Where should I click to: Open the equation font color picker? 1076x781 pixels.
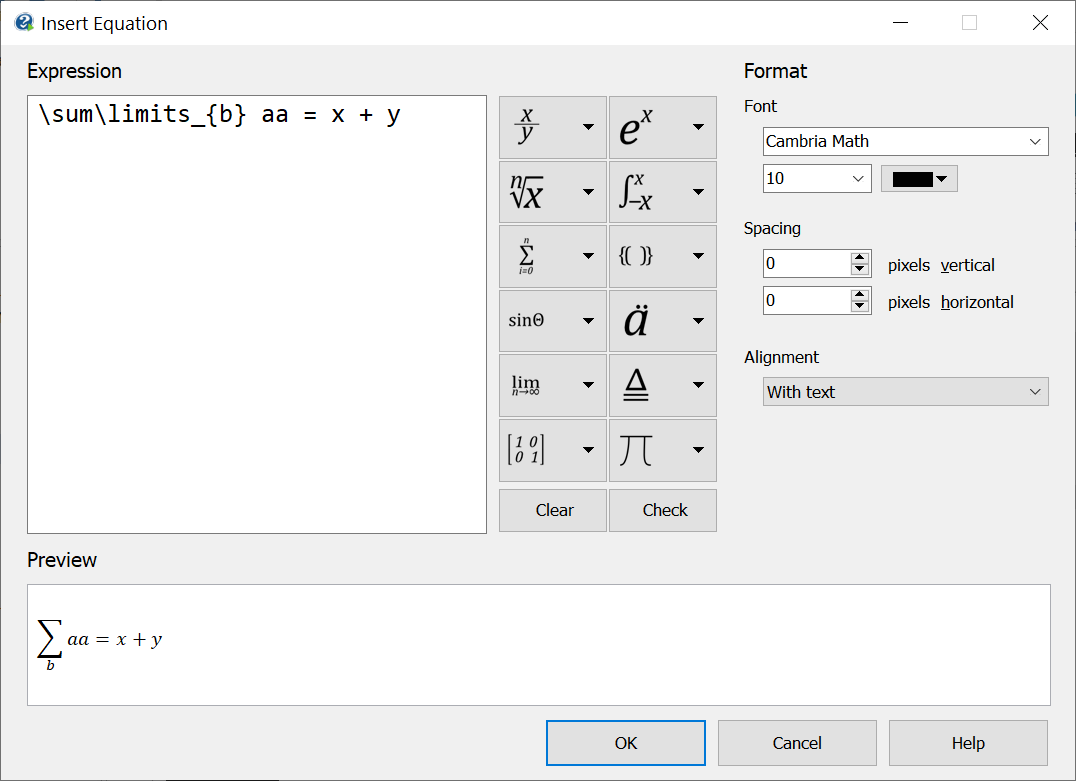[x=918, y=178]
